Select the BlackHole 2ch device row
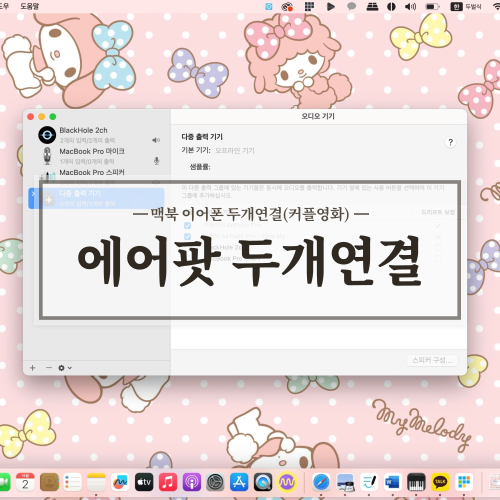 [97, 135]
